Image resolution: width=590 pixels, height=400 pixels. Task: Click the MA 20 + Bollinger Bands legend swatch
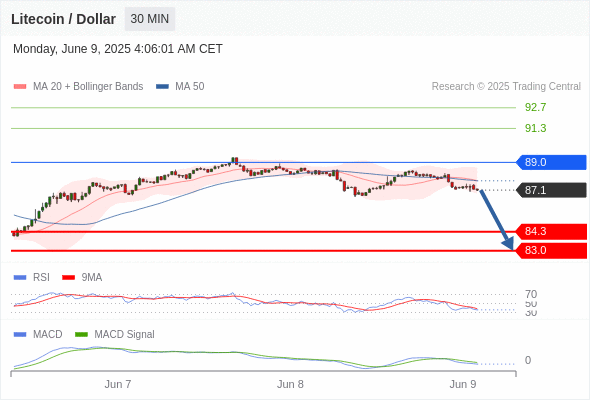[x=20, y=87]
